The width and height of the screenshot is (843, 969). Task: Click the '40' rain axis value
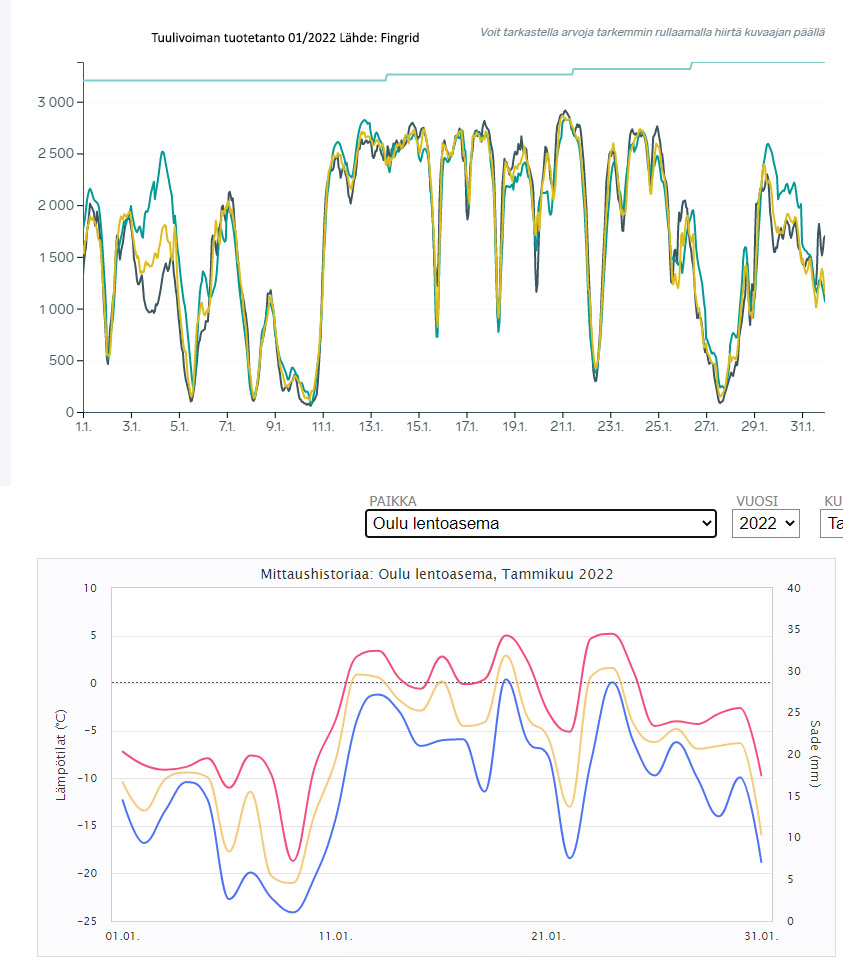[794, 588]
